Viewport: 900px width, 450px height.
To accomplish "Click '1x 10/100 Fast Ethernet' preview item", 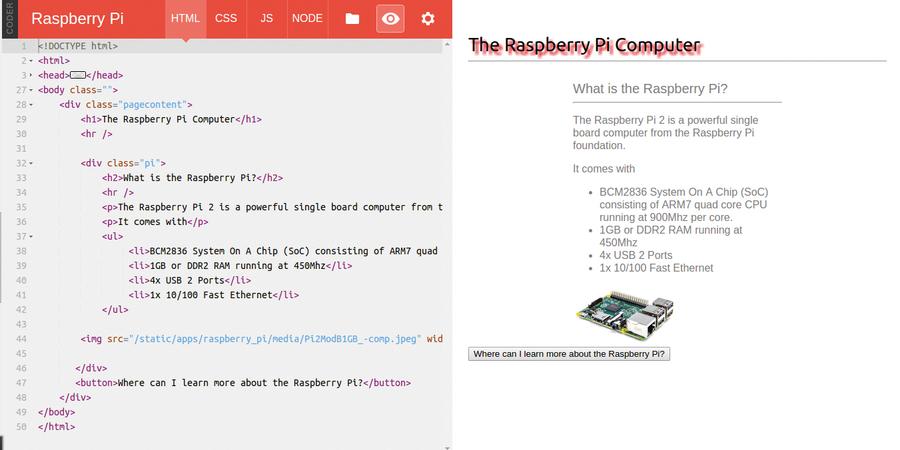I will 657,268.
